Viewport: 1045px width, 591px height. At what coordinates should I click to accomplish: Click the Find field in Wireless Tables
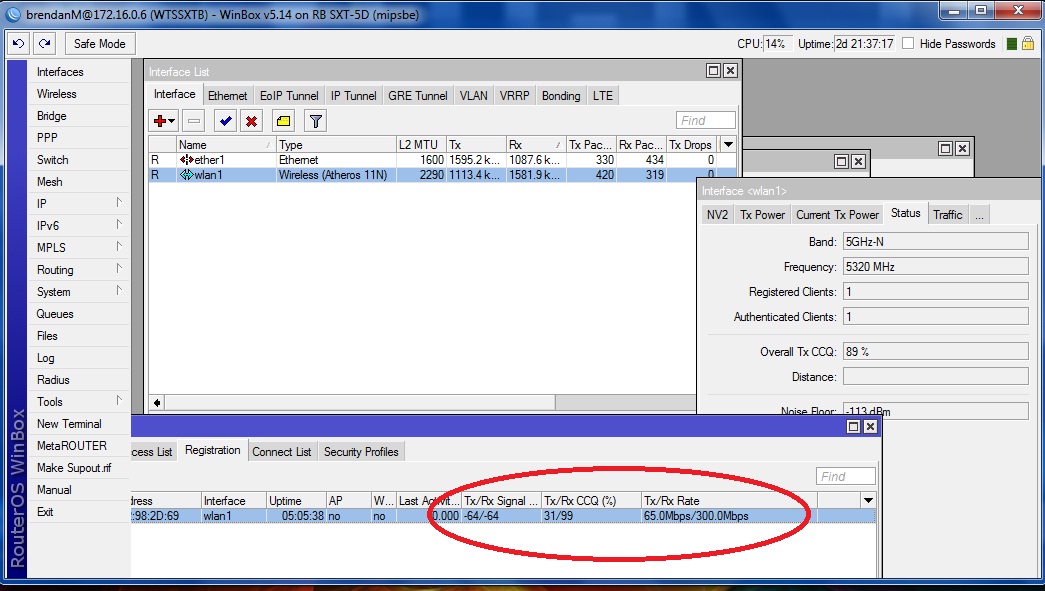(x=846, y=476)
